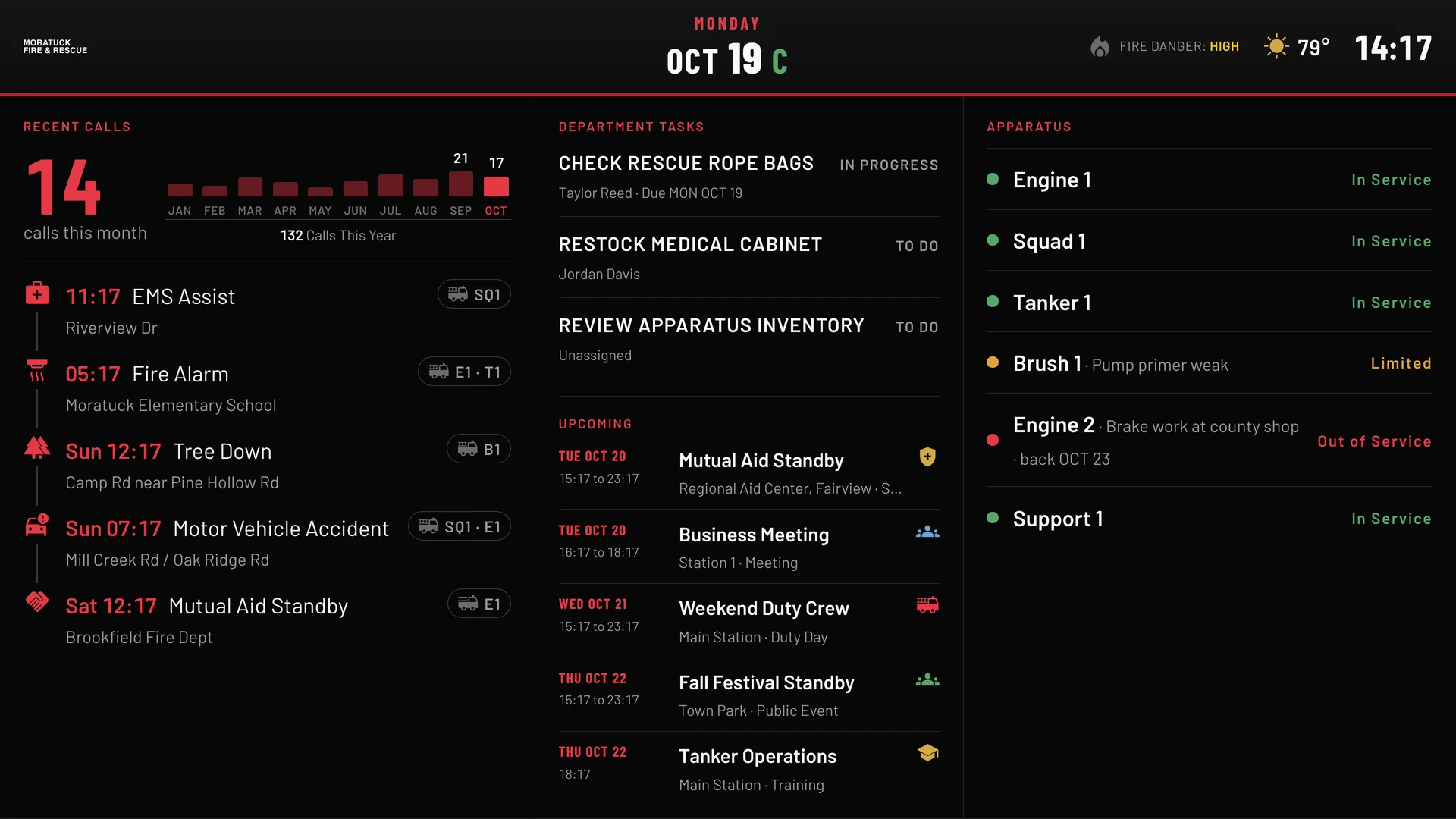Click To Do status on Restock Medical Cabinet
This screenshot has height=819, width=1456.
click(x=917, y=246)
